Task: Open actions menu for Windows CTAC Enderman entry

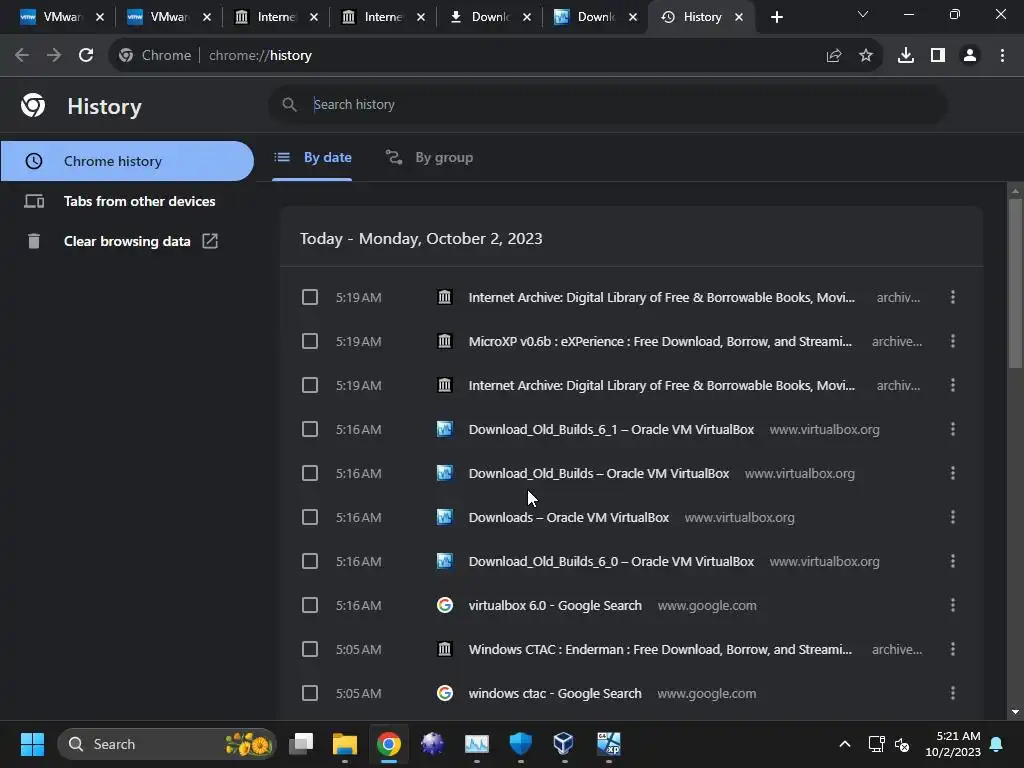Action: pos(953,649)
